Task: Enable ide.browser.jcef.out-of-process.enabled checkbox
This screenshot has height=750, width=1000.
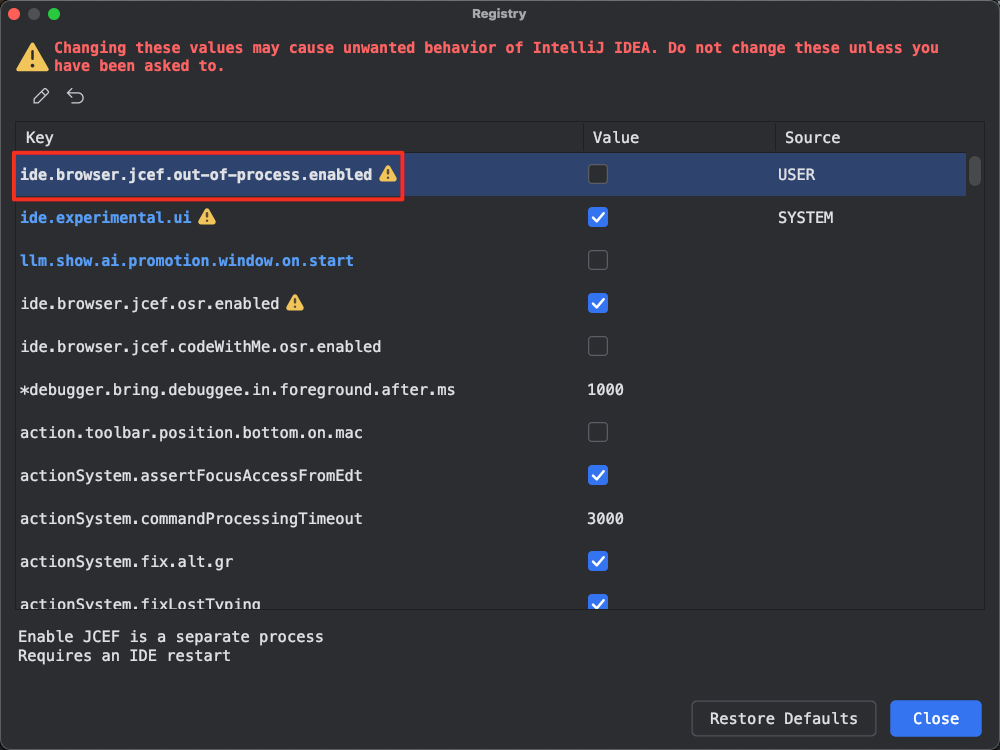Action: [598, 174]
